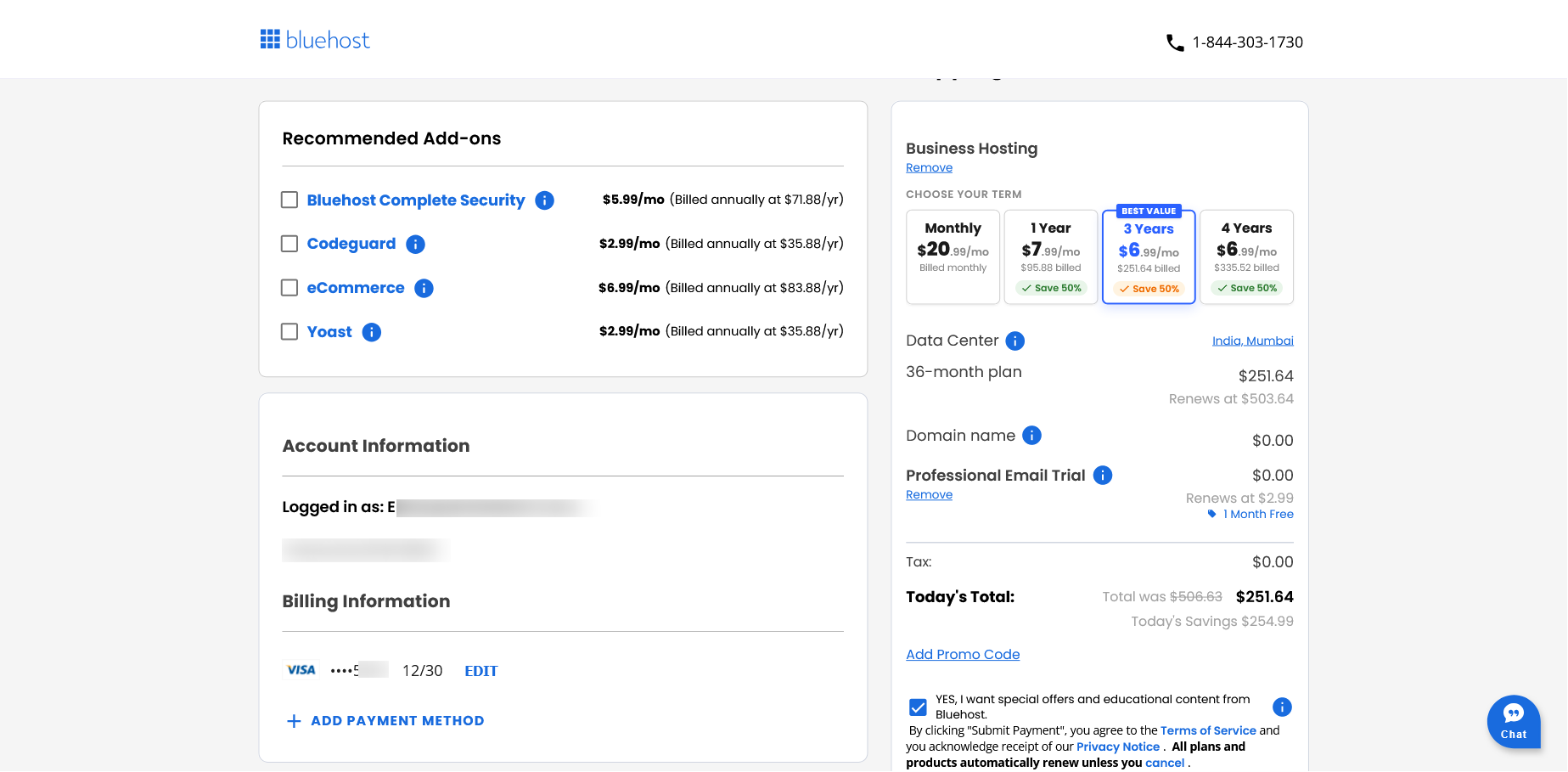Click Save 50% badge under 1 Year

coord(1051,288)
